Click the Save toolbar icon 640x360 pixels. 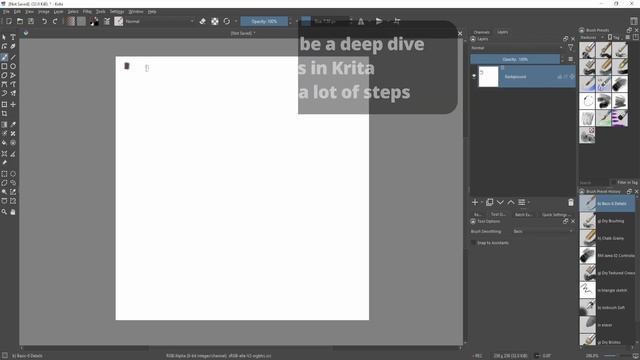[31, 21]
